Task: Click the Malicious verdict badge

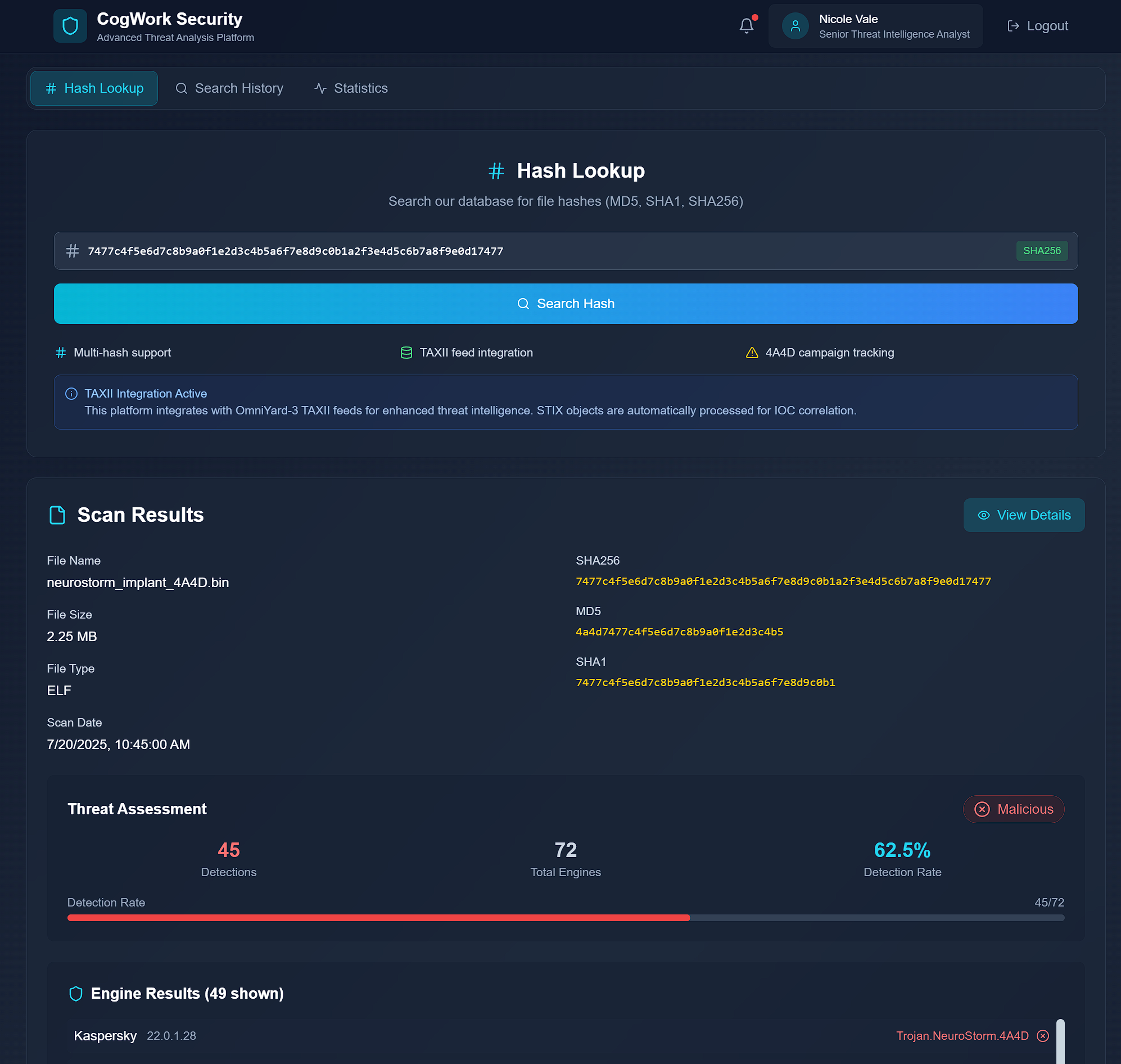Action: (1013, 809)
